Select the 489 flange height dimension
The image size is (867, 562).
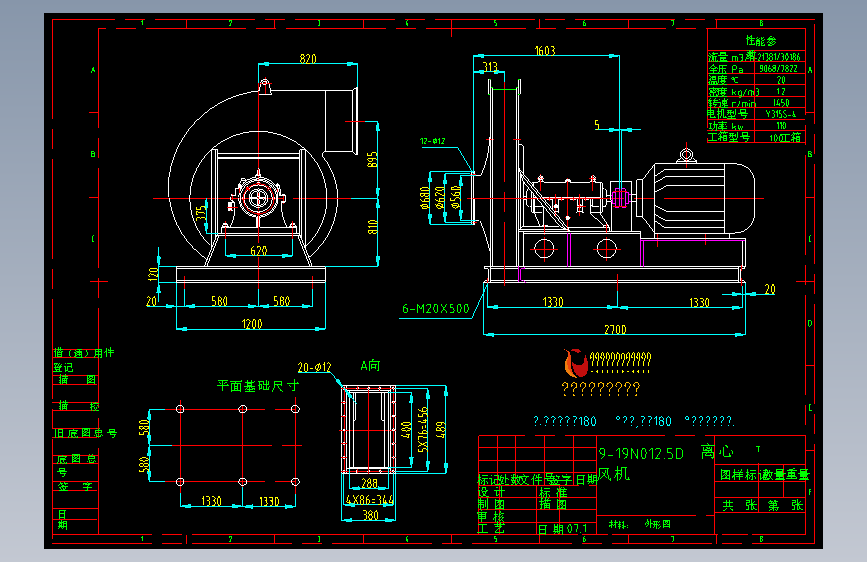click(x=440, y=430)
